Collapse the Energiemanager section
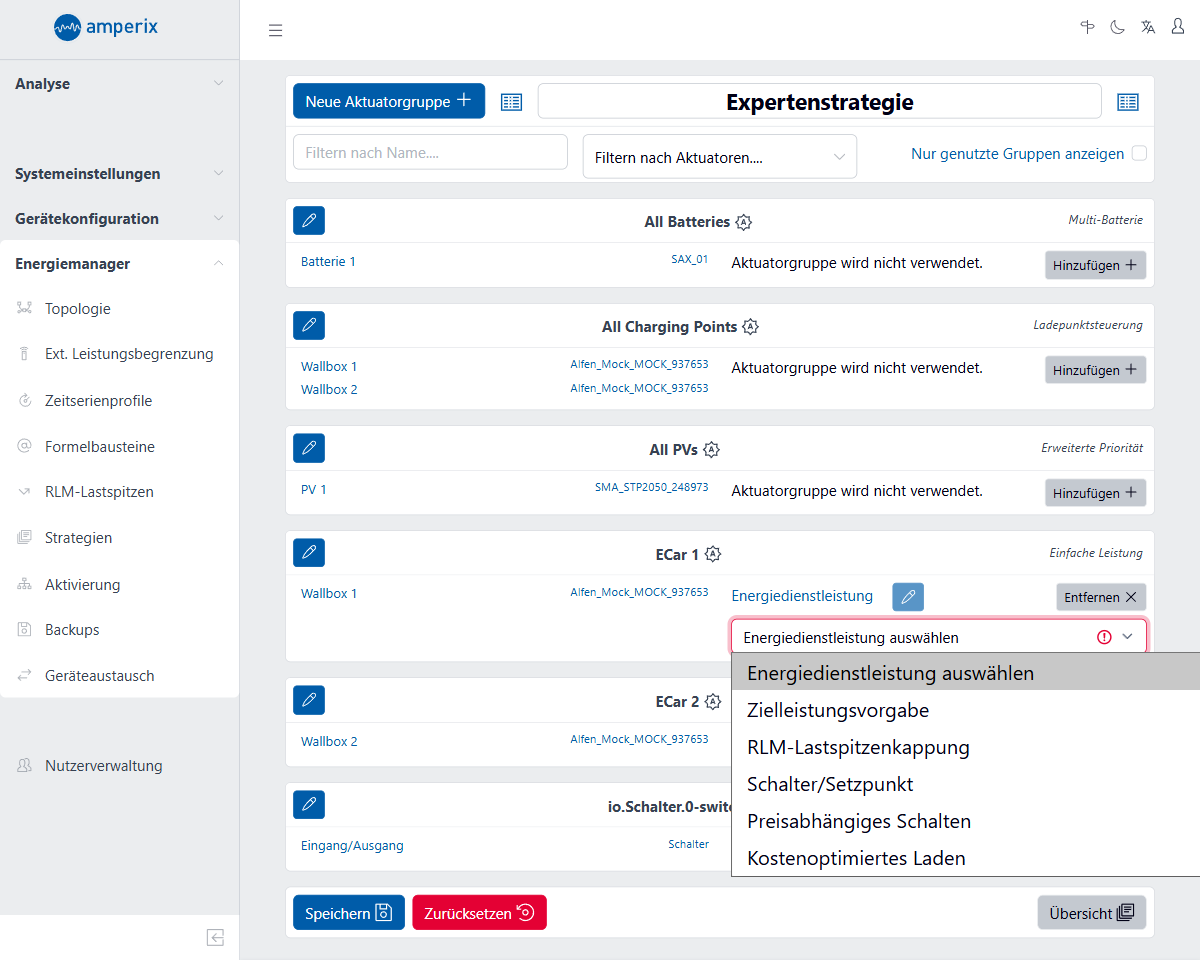This screenshot has width=1200, height=960. pyautogui.click(x=119, y=264)
